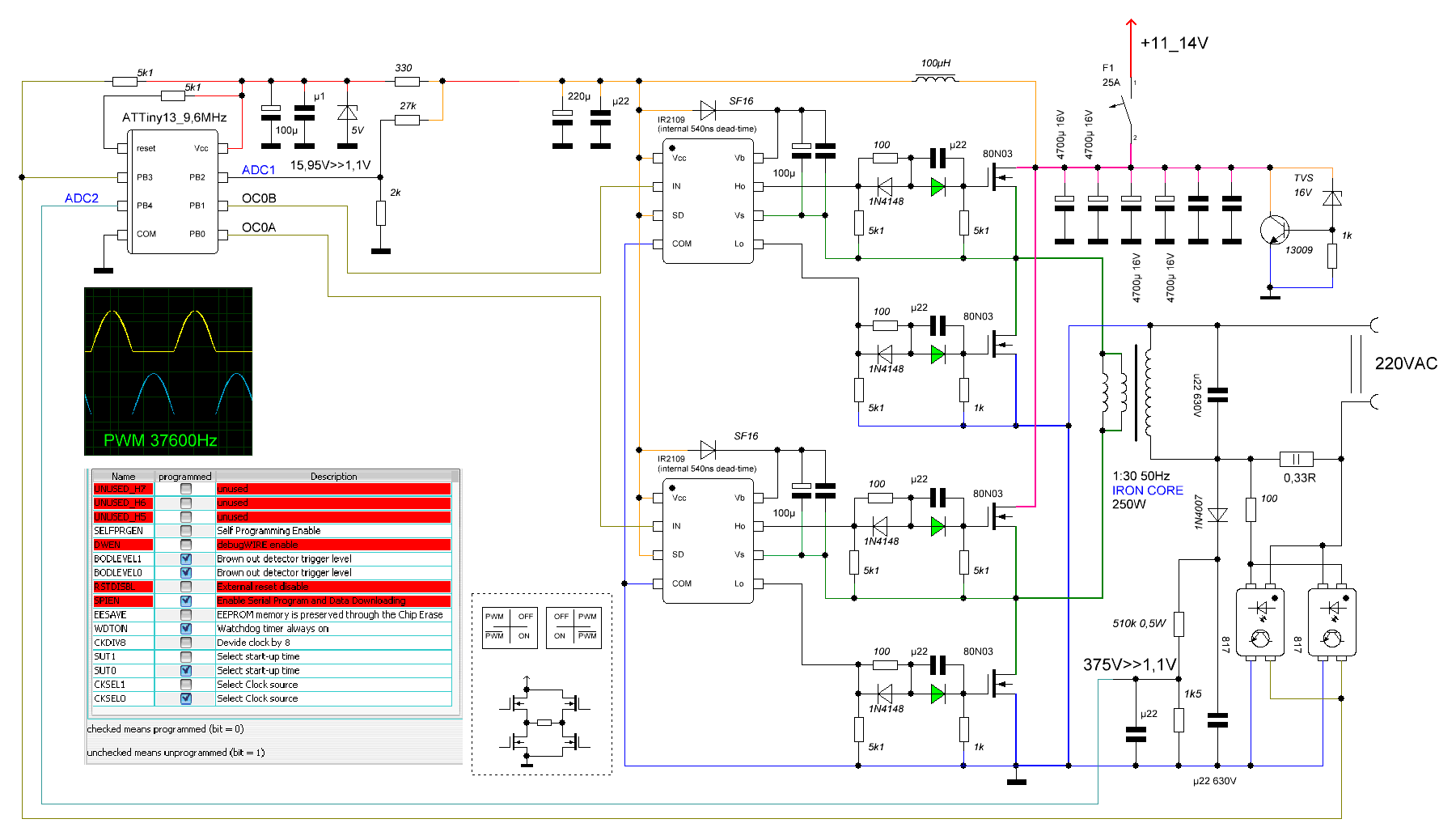Click the Description column header
1456x836 pixels.
333,476
